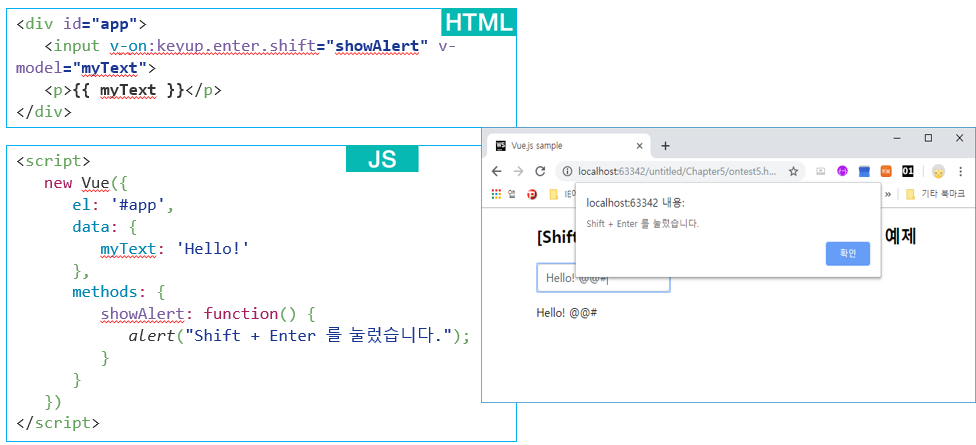The image size is (976, 445).
Task: Click the Hello! text input field
Action: point(603,278)
